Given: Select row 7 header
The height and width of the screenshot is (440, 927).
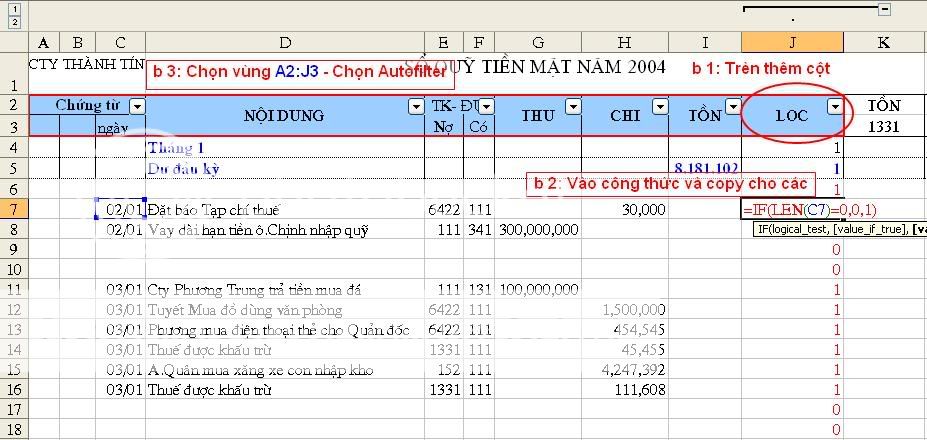Looking at the screenshot, I should tap(14, 209).
